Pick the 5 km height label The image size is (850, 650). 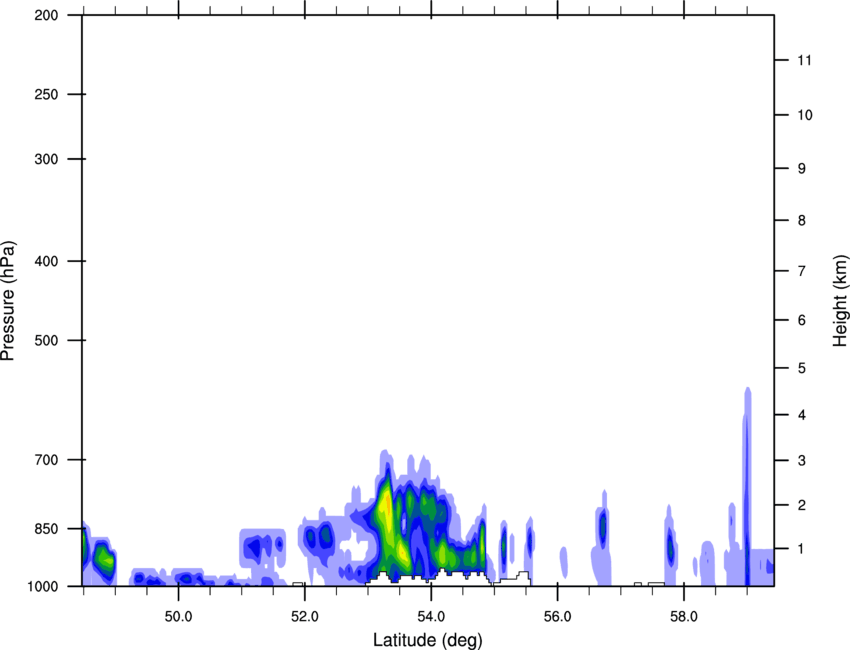coord(802,368)
